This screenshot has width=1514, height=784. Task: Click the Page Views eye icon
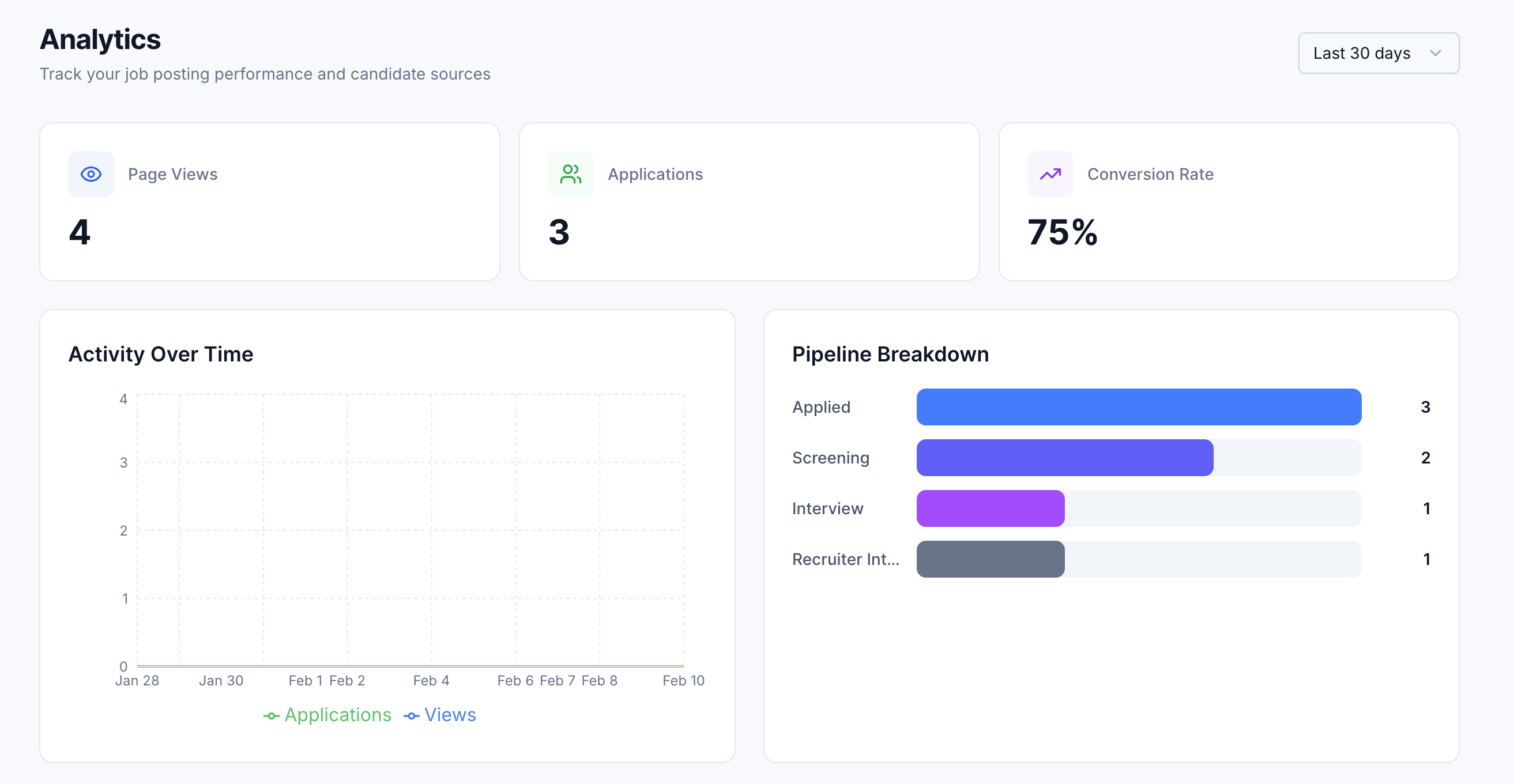[x=91, y=174]
